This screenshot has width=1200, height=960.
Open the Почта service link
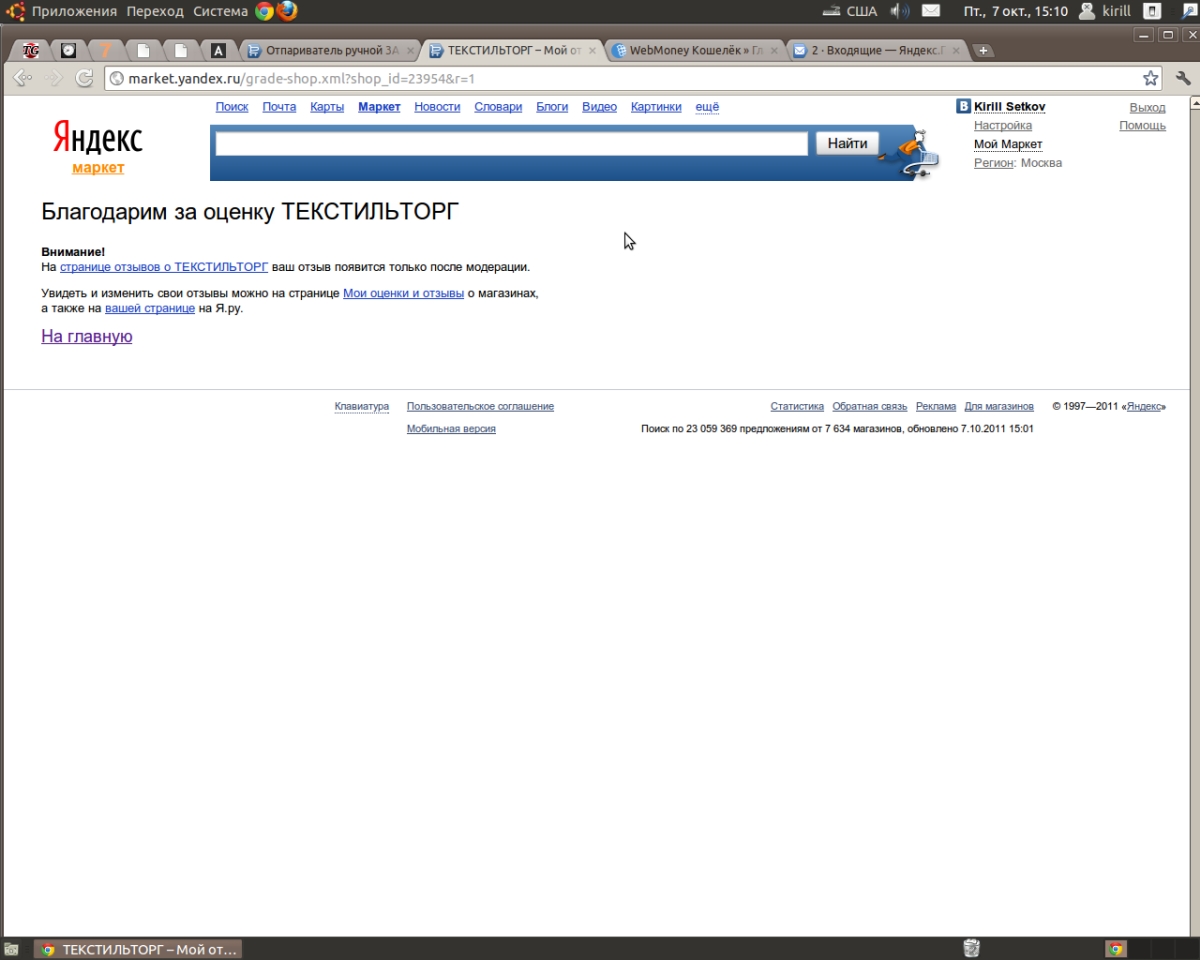coord(279,107)
